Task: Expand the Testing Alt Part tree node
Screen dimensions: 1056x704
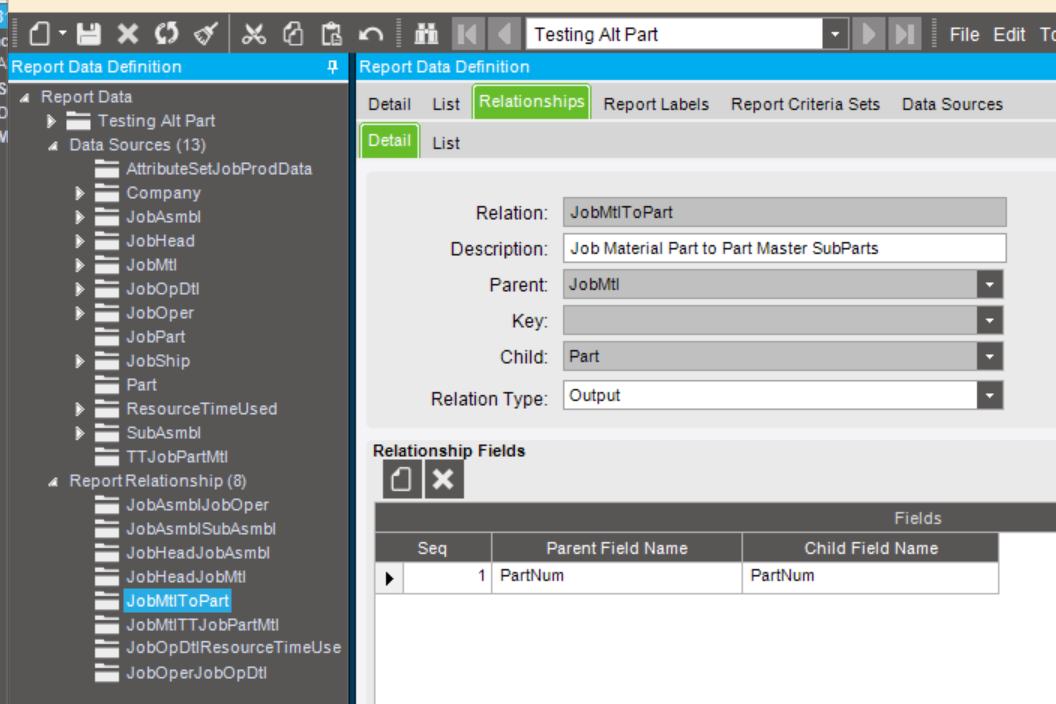Action: pos(51,121)
